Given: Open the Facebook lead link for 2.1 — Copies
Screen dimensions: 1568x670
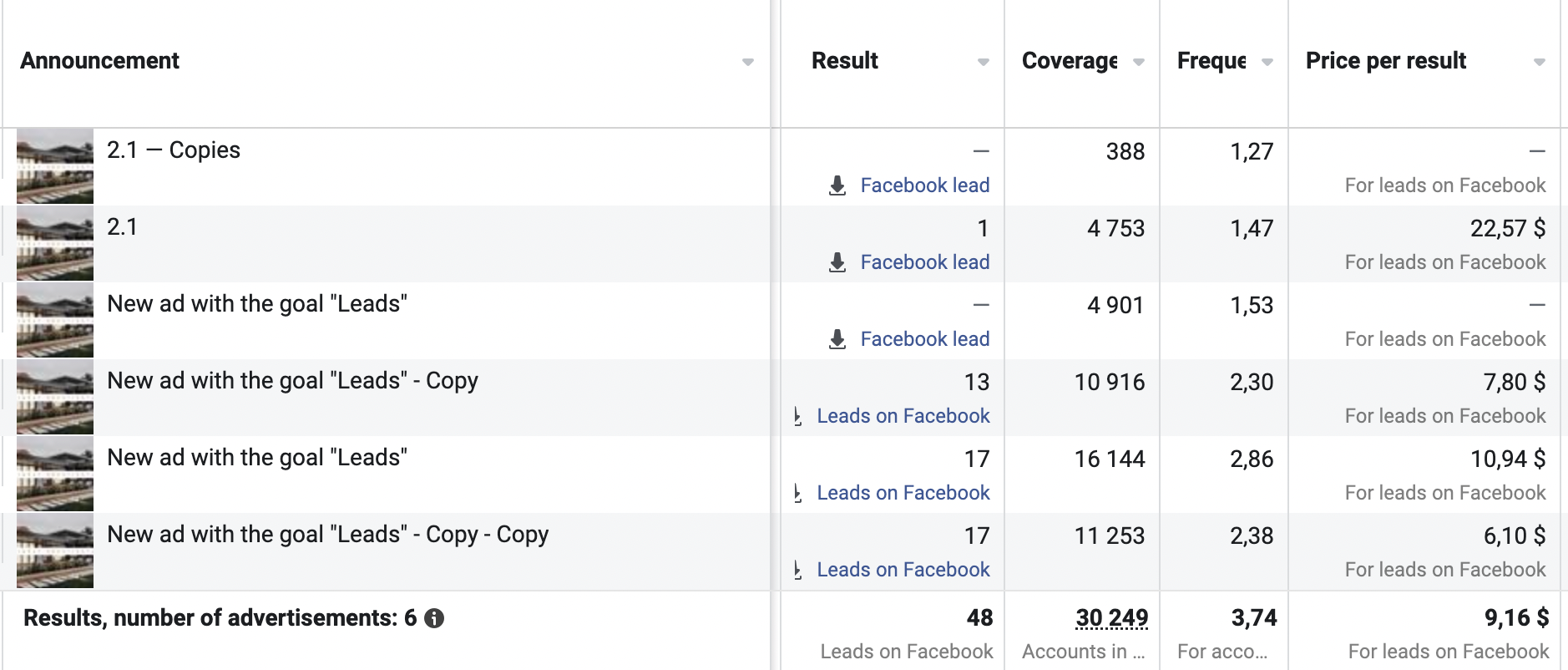Looking at the screenshot, I should (924, 185).
